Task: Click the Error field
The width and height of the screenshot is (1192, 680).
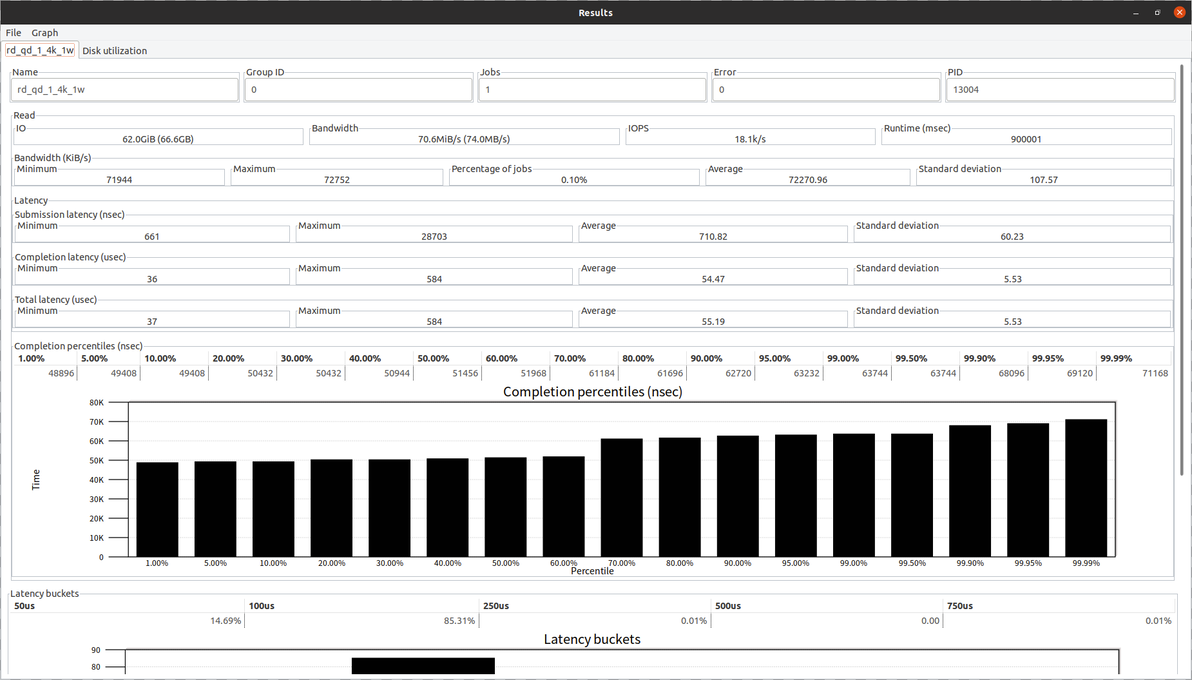Action: coord(826,90)
